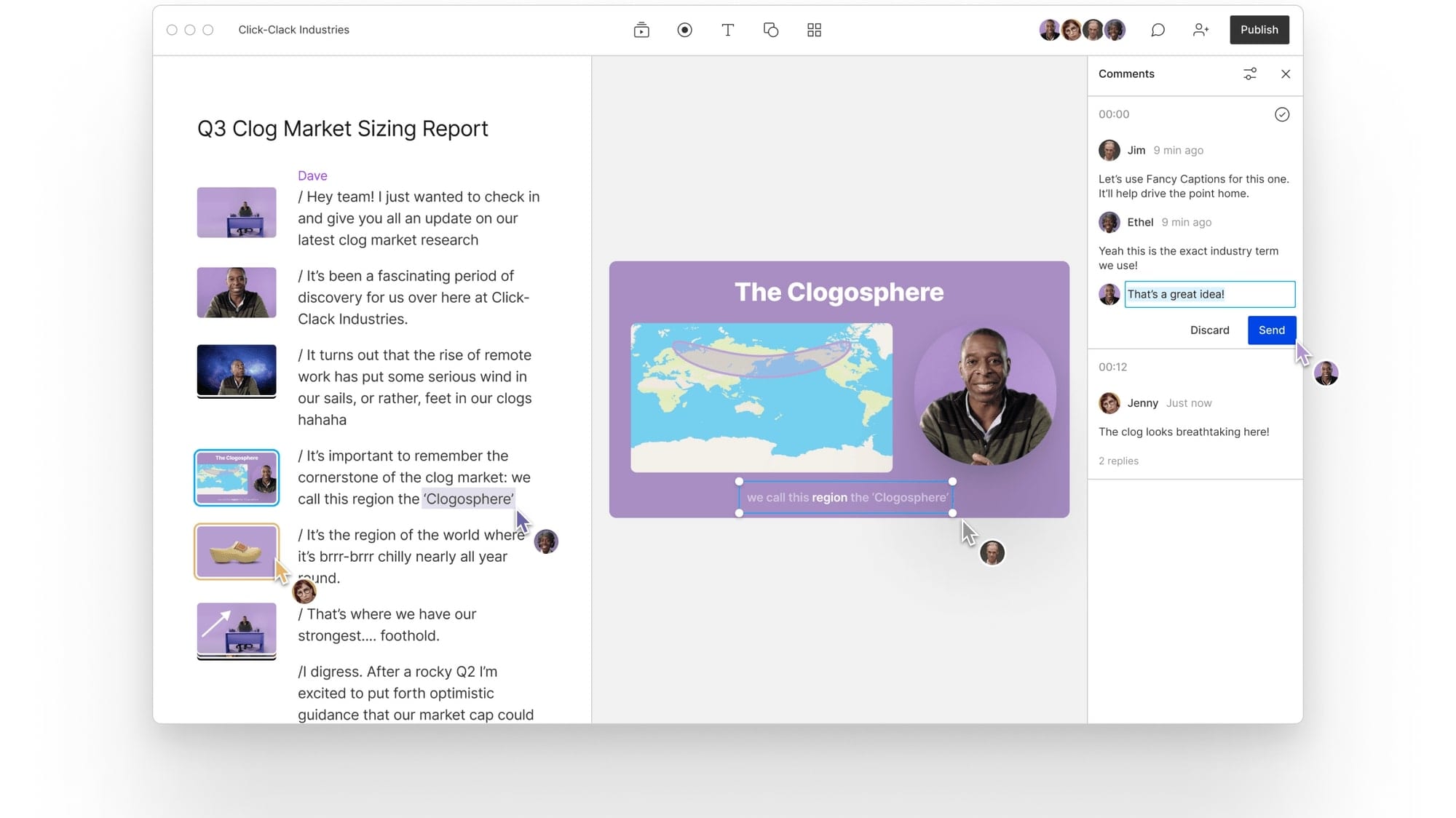Click the top-left caption box resize handle
Viewport: 1456px width, 818px height.
[x=739, y=481]
